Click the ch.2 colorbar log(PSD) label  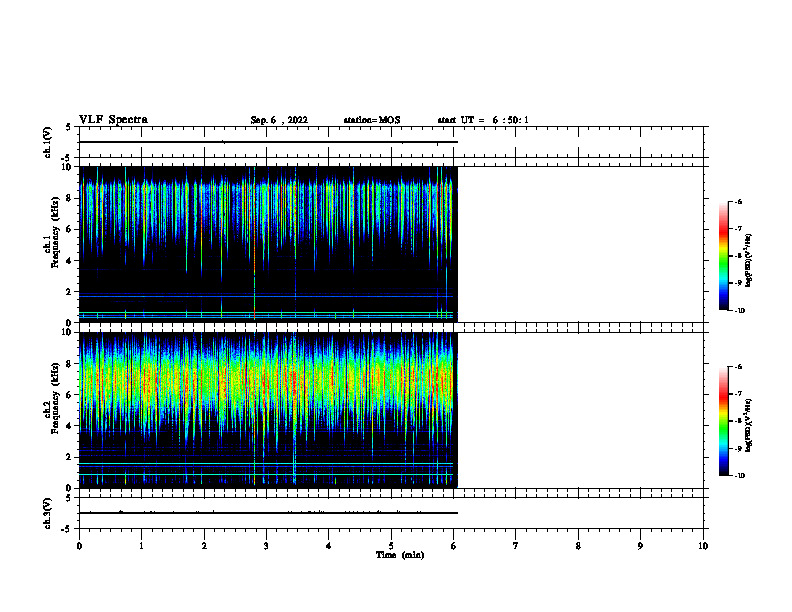pyautogui.click(x=749, y=425)
